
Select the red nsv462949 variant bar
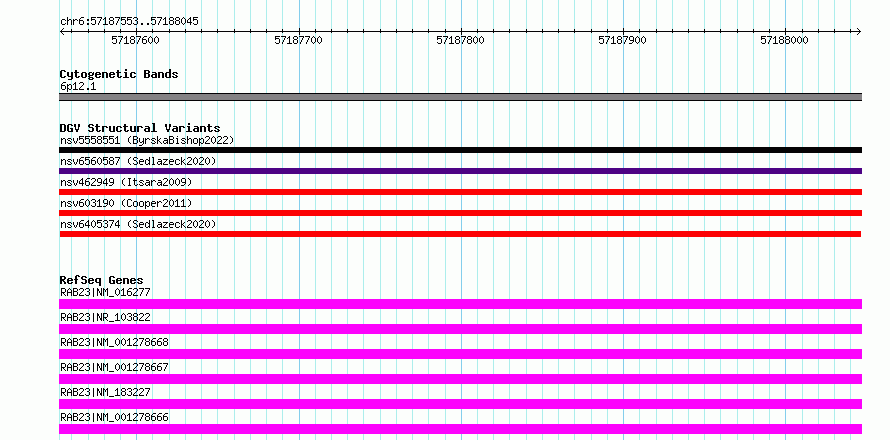coord(460,192)
